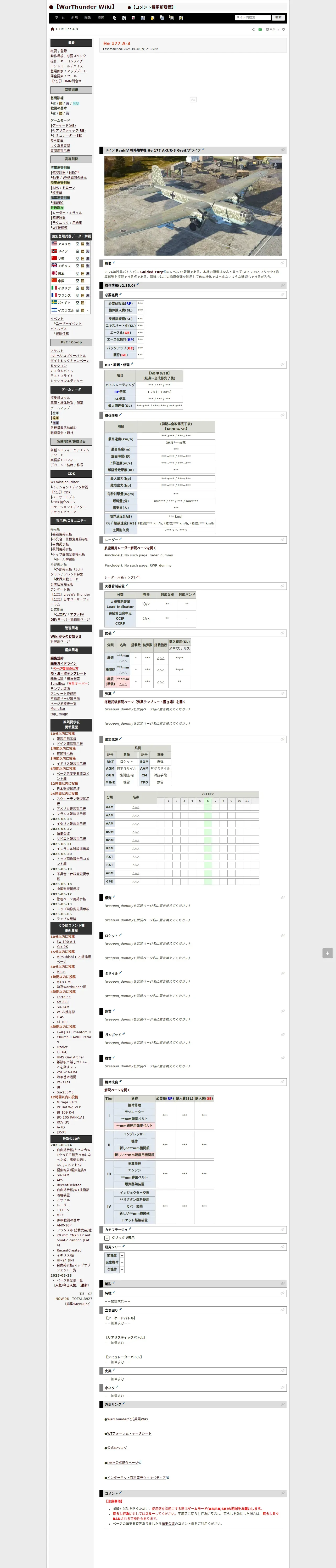Screen dimensions: 336x1568
Task: Open Fw 190 A-1 recent comment link
Action: pyautogui.click(x=66, y=942)
